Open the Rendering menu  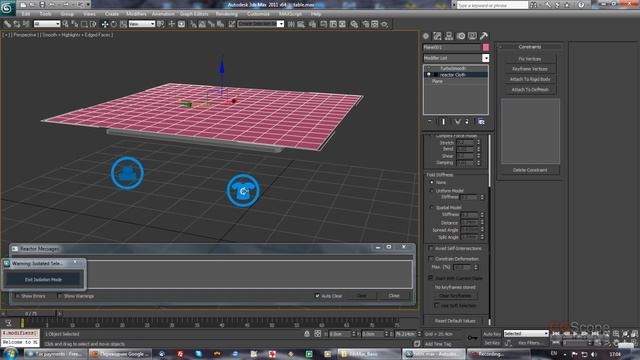[x=227, y=13]
